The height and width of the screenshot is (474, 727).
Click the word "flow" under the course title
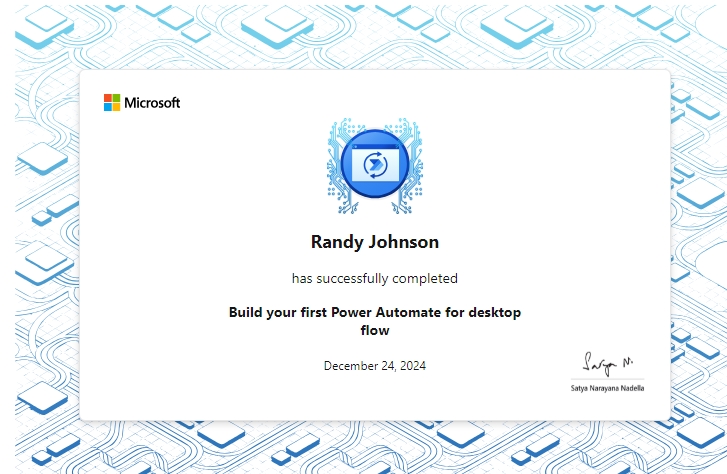point(375,330)
